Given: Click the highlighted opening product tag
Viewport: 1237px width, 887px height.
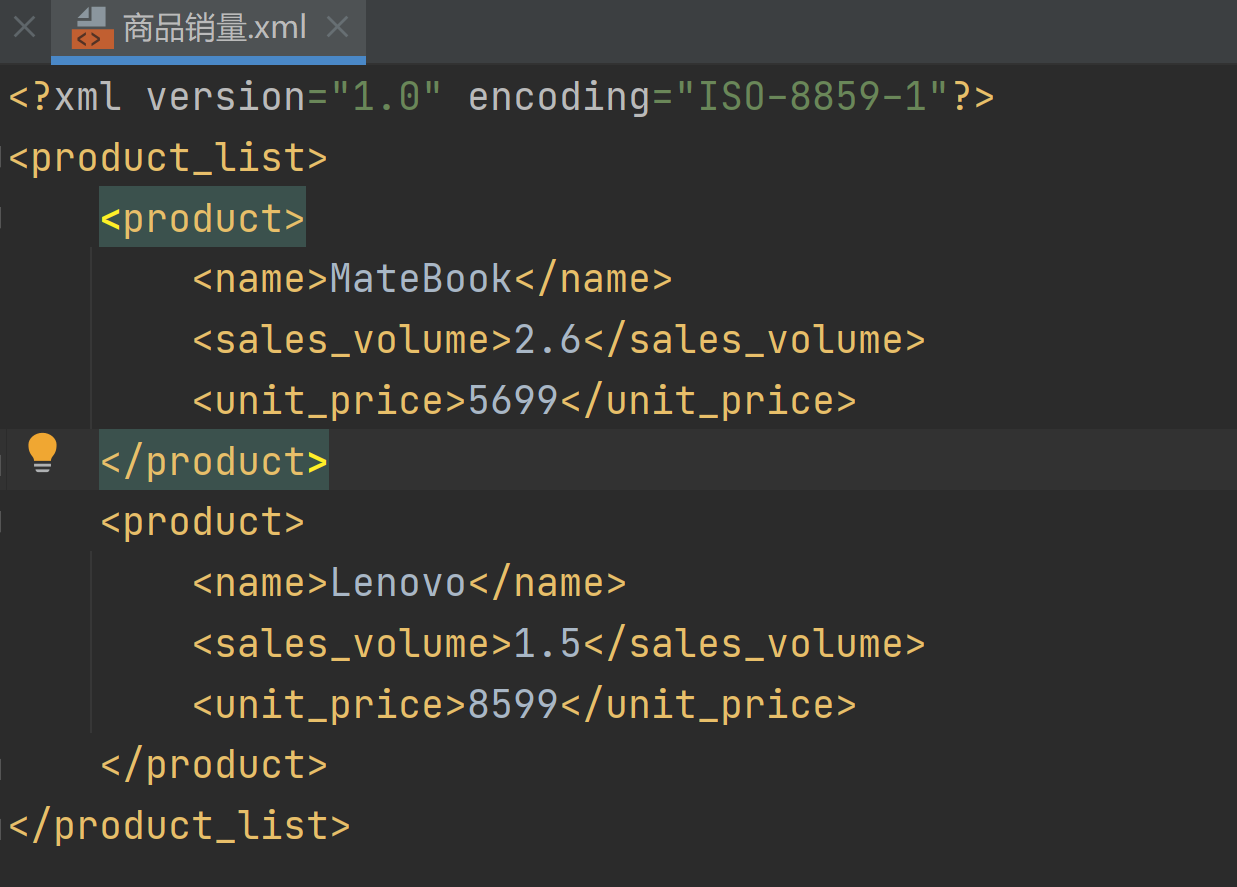Looking at the screenshot, I should pos(201,217).
